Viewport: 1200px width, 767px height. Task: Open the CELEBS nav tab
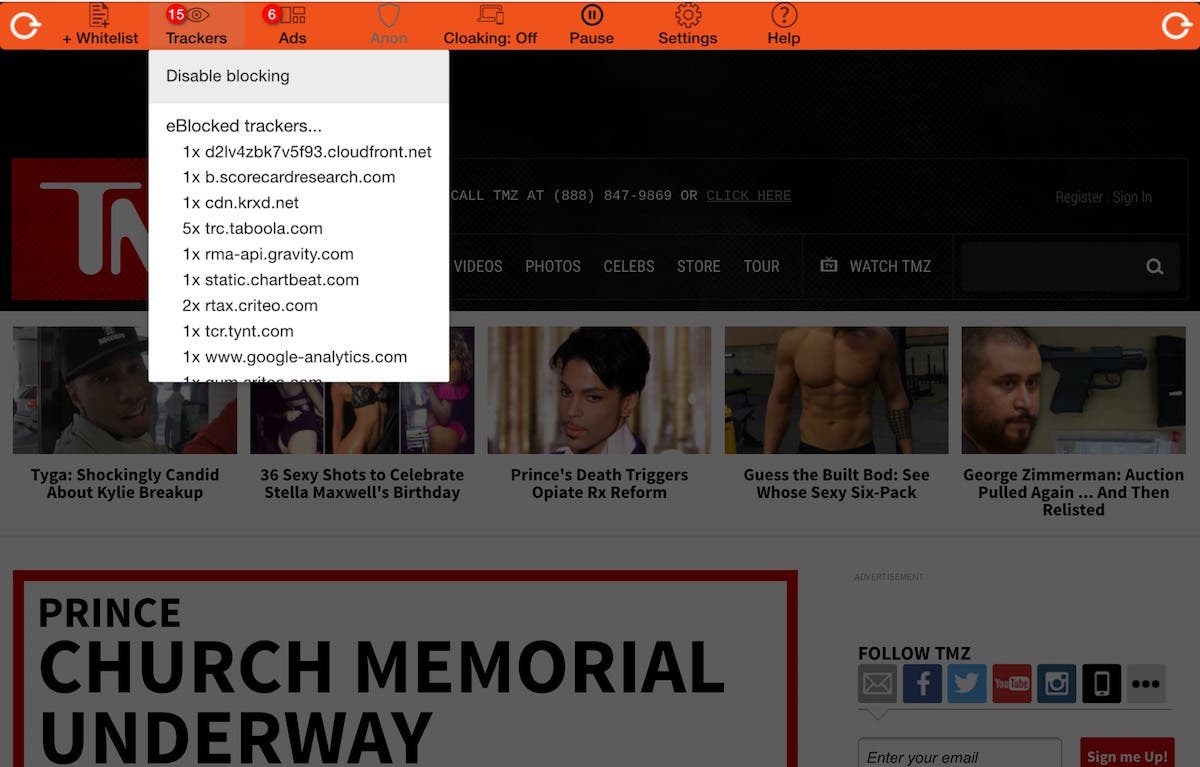tap(629, 266)
